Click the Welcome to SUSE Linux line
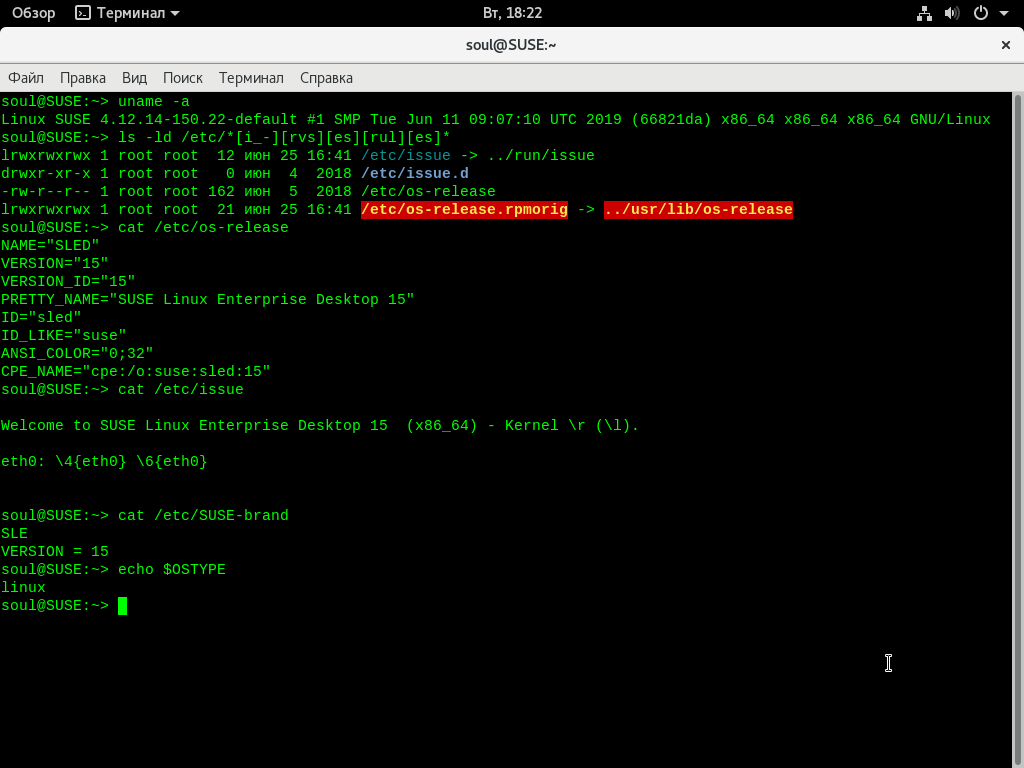 [x=320, y=426]
